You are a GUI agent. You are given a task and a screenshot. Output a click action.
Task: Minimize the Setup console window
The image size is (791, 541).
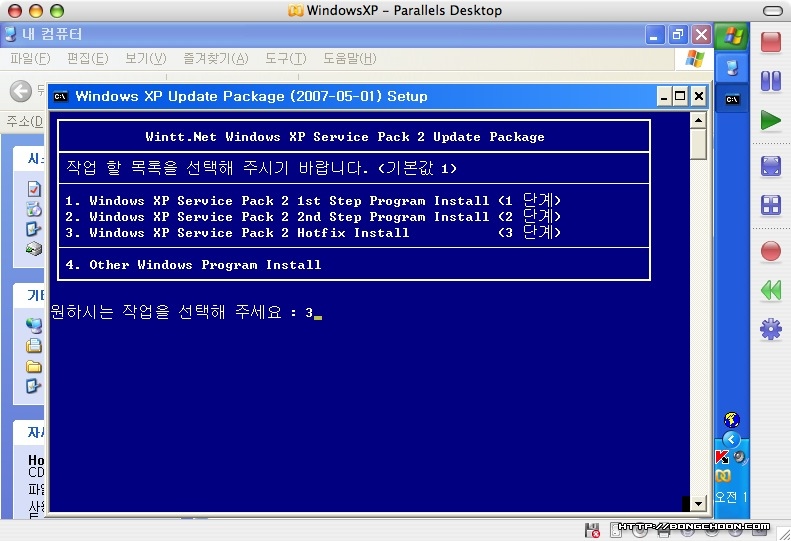point(663,96)
